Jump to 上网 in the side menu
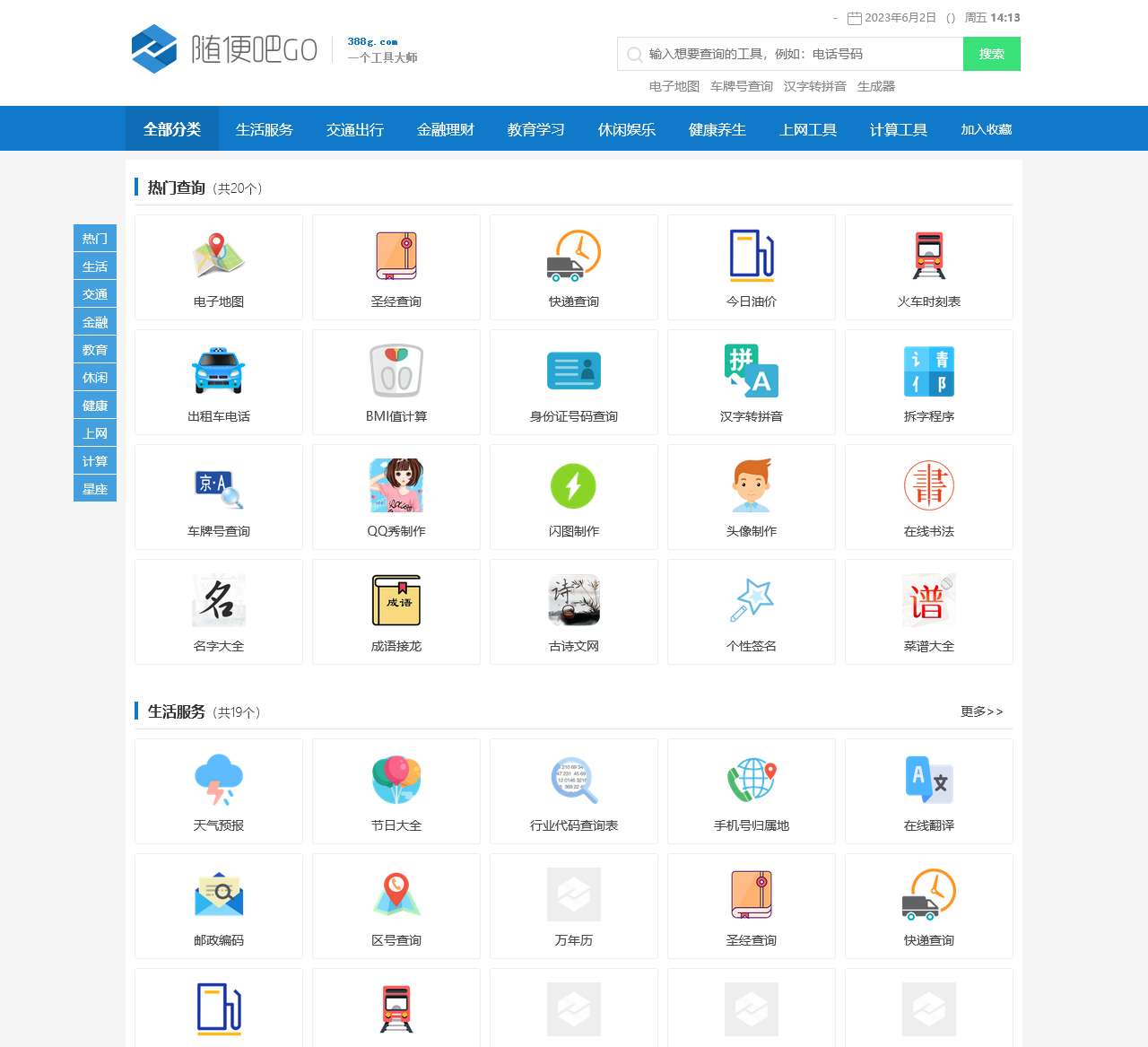1148x1047 pixels. 95,432
